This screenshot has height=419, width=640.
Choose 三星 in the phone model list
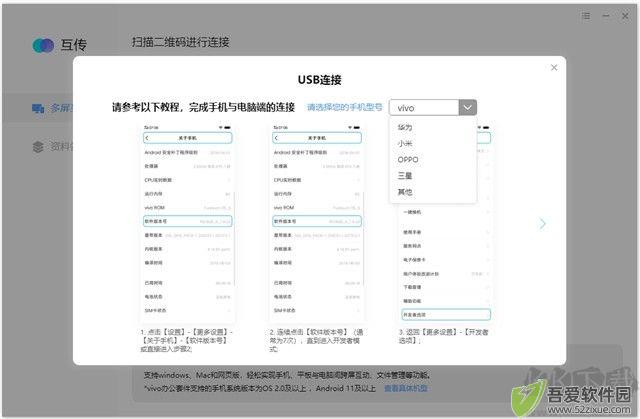pyautogui.click(x=405, y=175)
